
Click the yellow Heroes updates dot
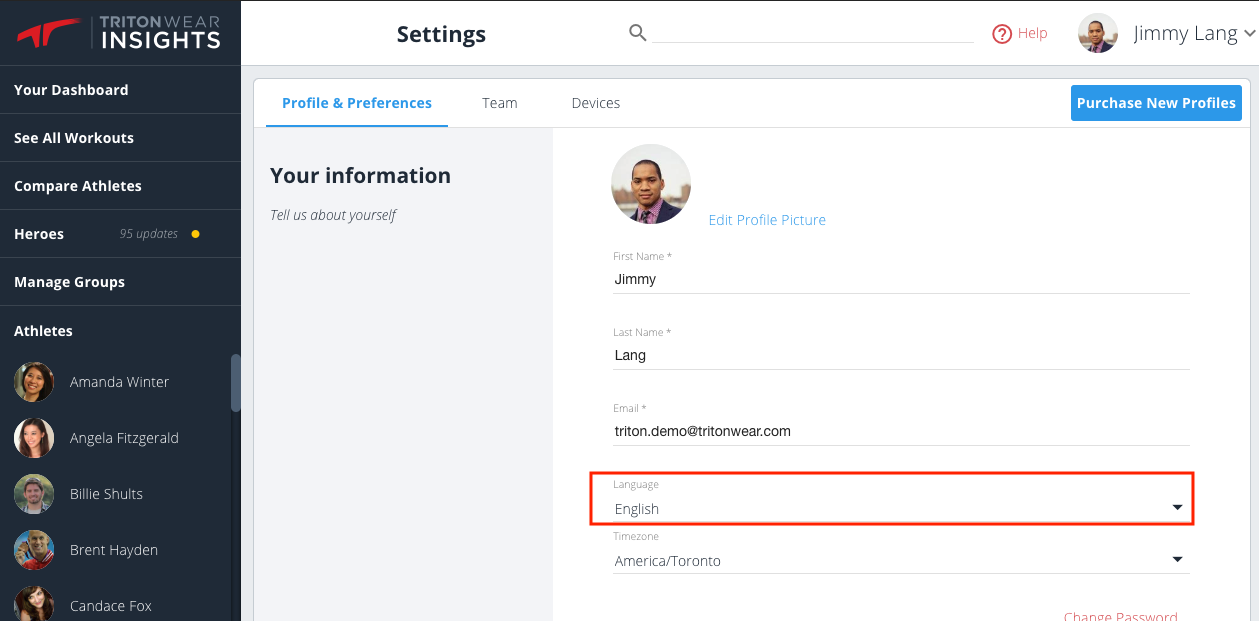pyautogui.click(x=195, y=234)
